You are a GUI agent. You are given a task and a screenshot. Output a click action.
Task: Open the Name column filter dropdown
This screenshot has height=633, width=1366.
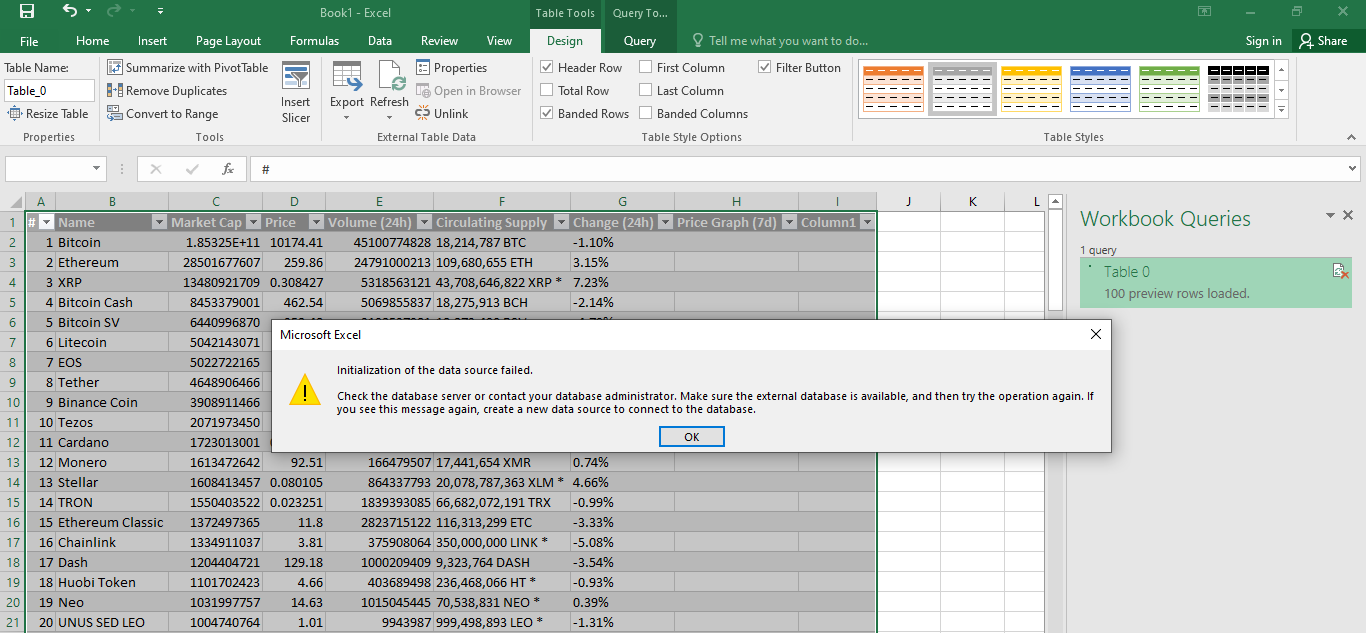click(158, 222)
